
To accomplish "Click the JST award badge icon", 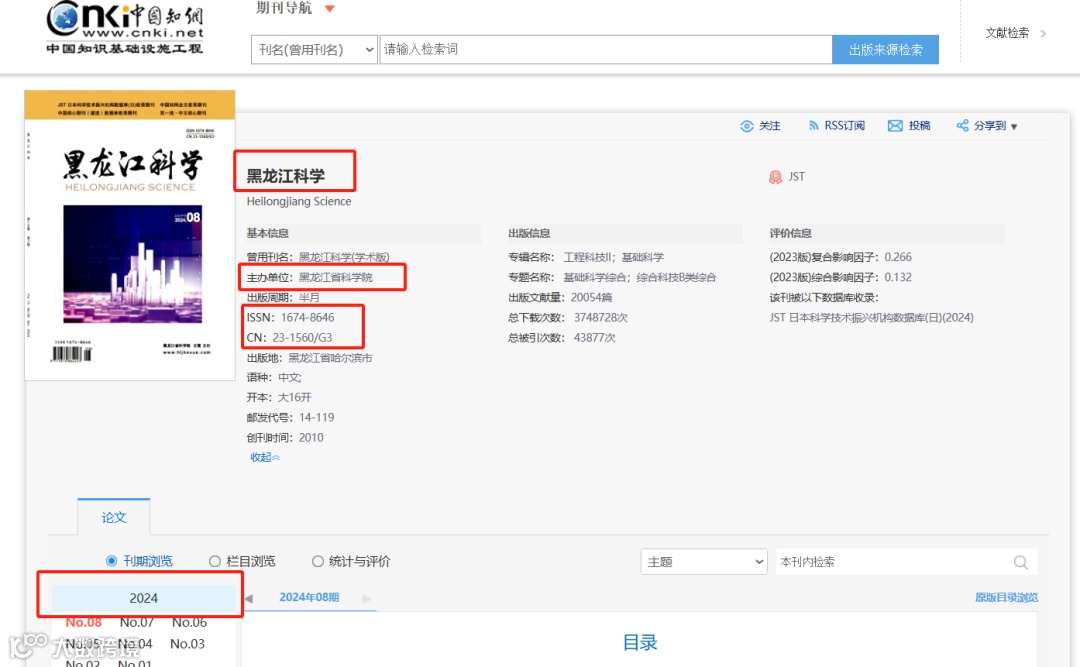I will [776, 177].
